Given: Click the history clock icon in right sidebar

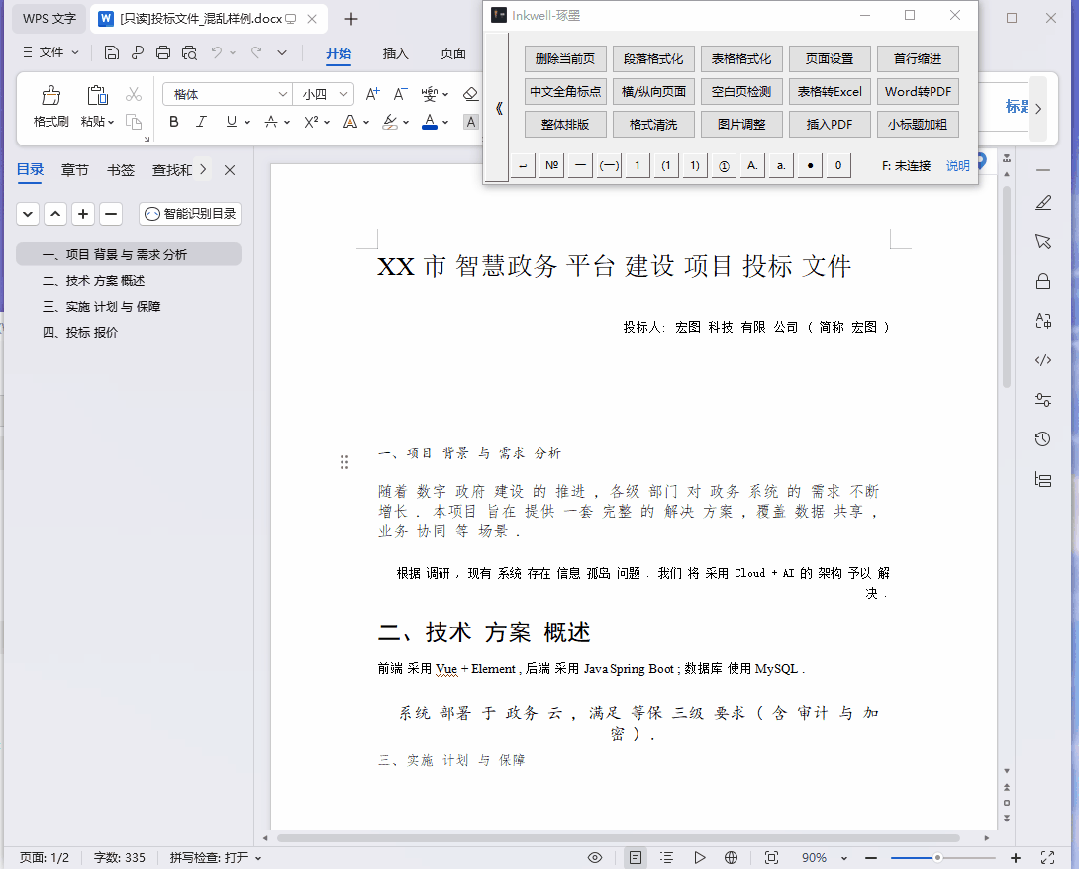Looking at the screenshot, I should click(1043, 439).
